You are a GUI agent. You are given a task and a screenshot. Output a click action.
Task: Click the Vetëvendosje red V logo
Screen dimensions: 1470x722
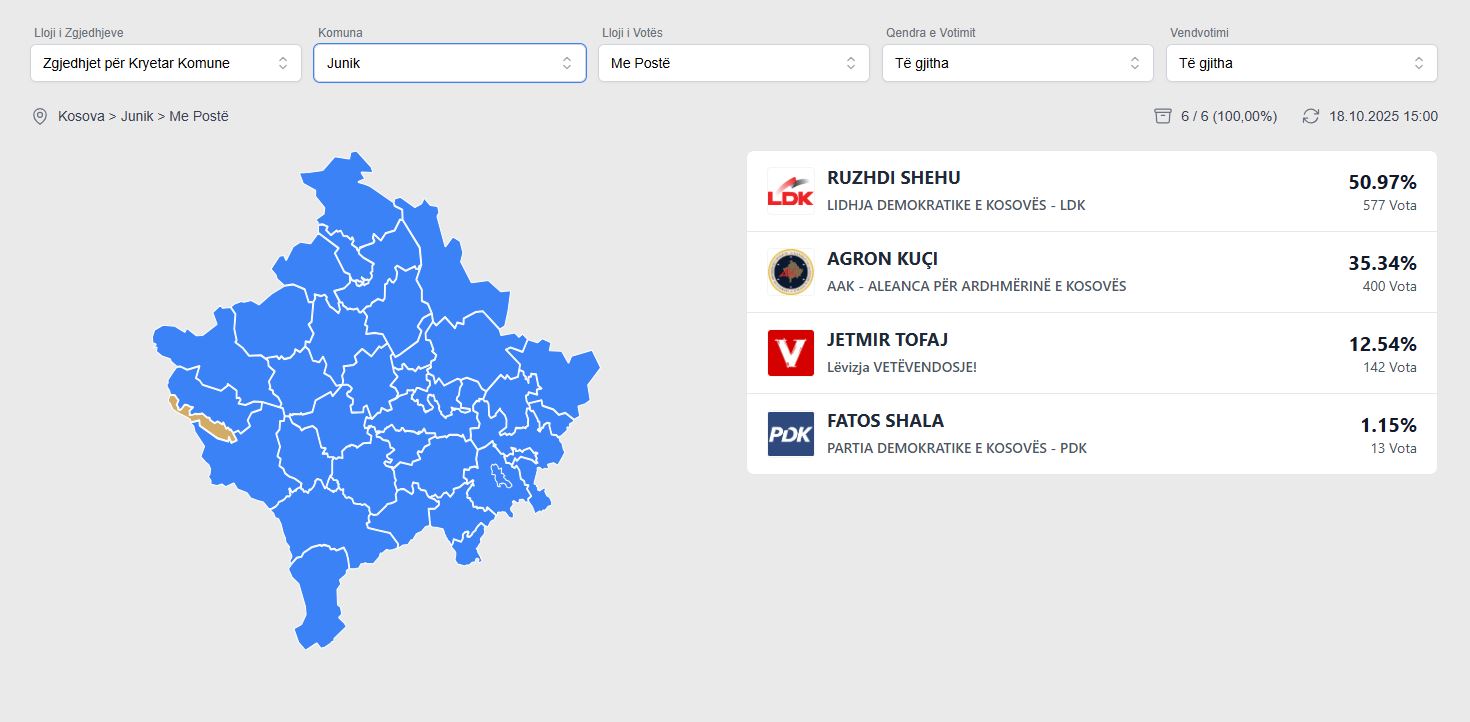click(790, 353)
